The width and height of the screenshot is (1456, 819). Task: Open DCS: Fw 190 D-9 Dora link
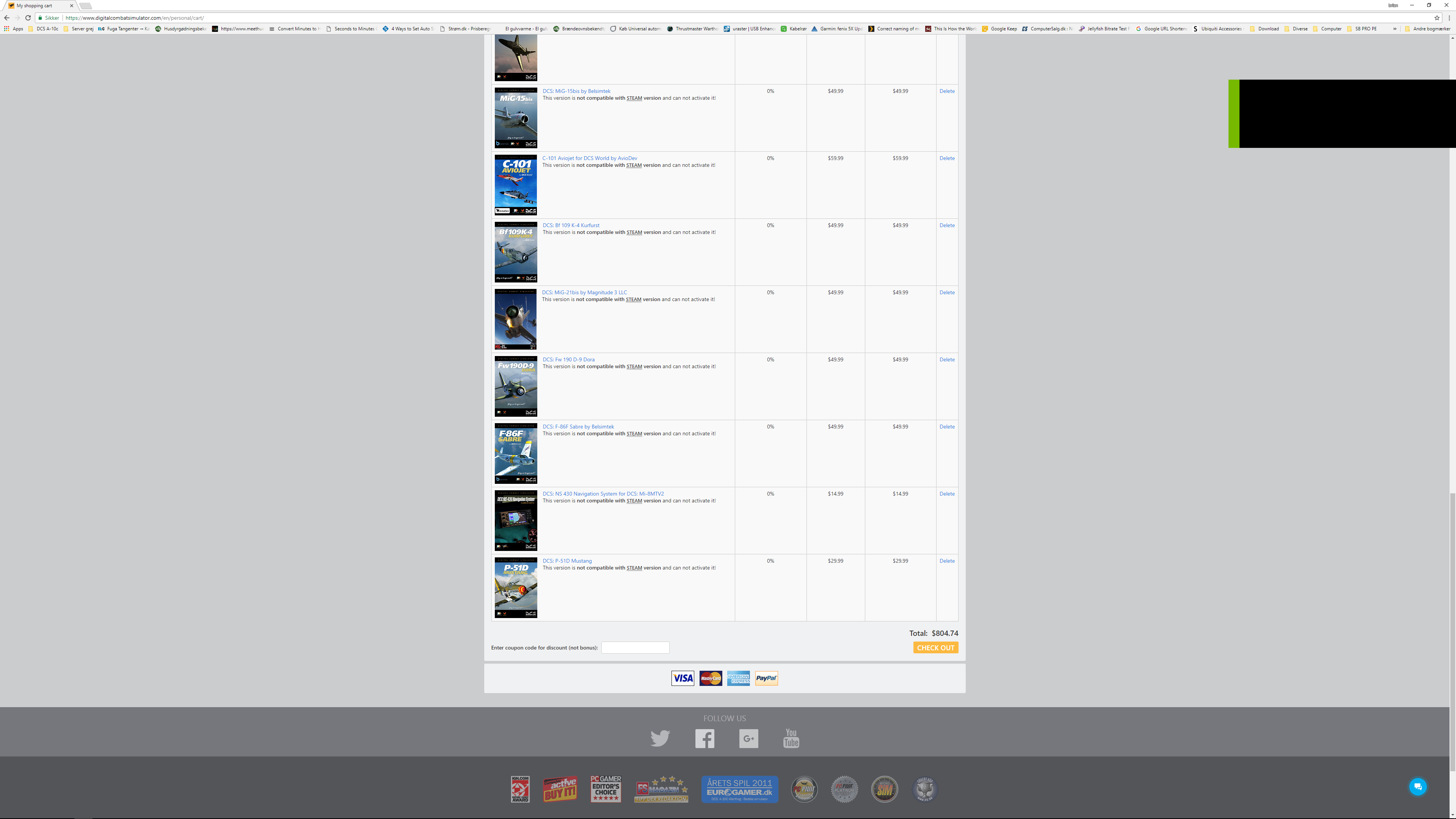click(x=568, y=359)
